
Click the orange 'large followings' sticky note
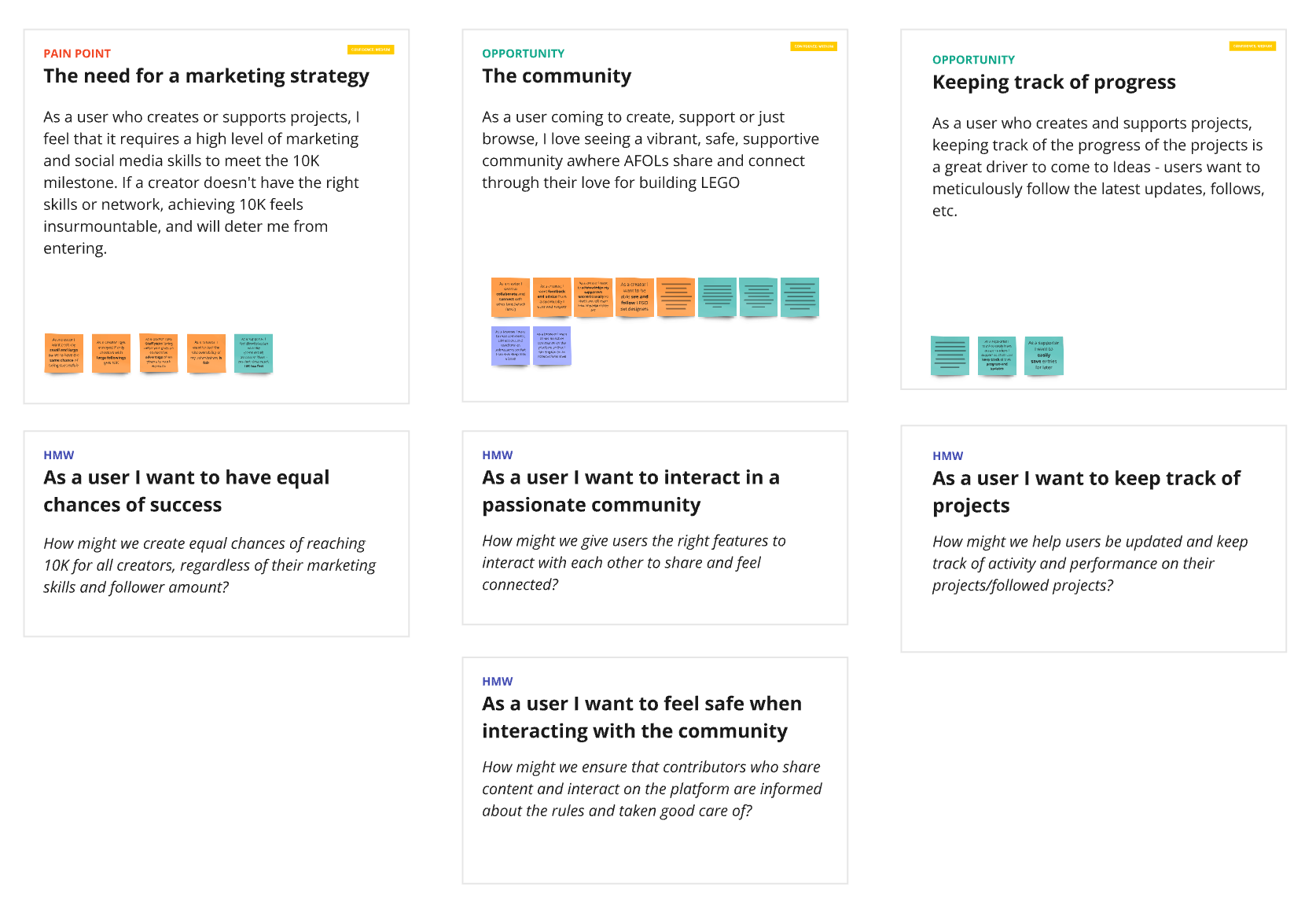pos(111,353)
